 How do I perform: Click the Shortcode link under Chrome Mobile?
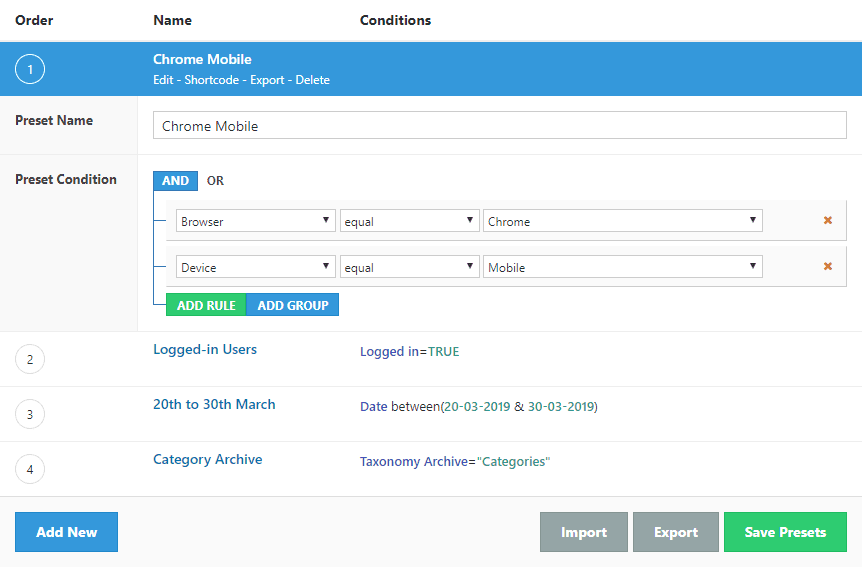217,80
